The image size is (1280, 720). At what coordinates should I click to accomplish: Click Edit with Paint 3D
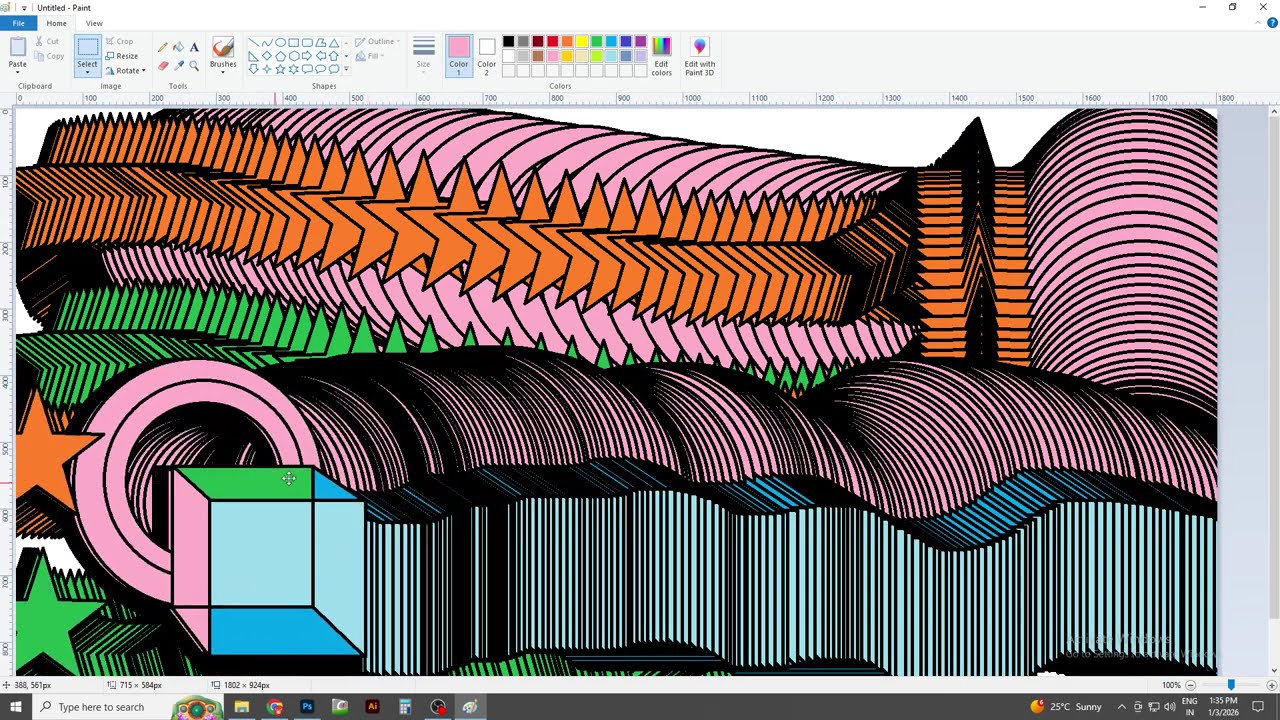tap(699, 56)
